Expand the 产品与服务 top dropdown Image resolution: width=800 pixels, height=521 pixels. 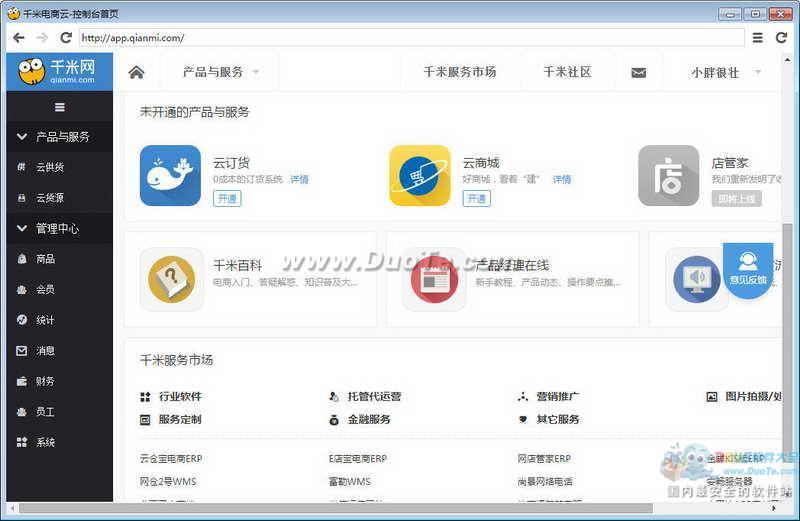tap(220, 72)
